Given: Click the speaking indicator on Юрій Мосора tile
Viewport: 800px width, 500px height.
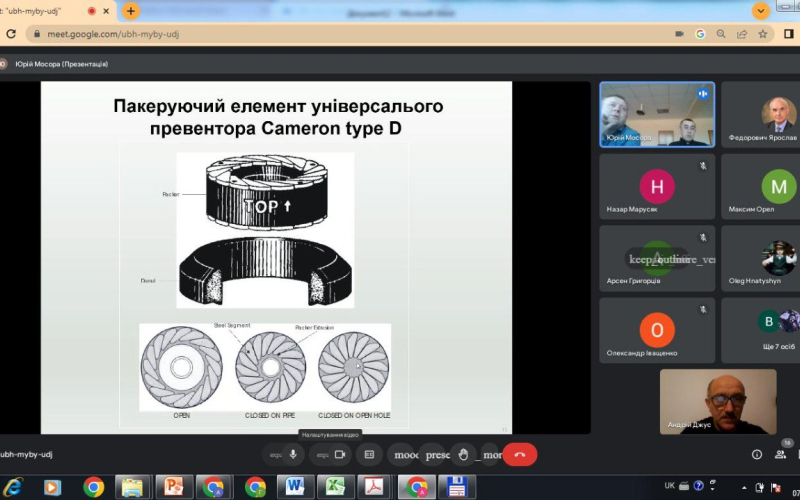Looking at the screenshot, I should point(703,94).
